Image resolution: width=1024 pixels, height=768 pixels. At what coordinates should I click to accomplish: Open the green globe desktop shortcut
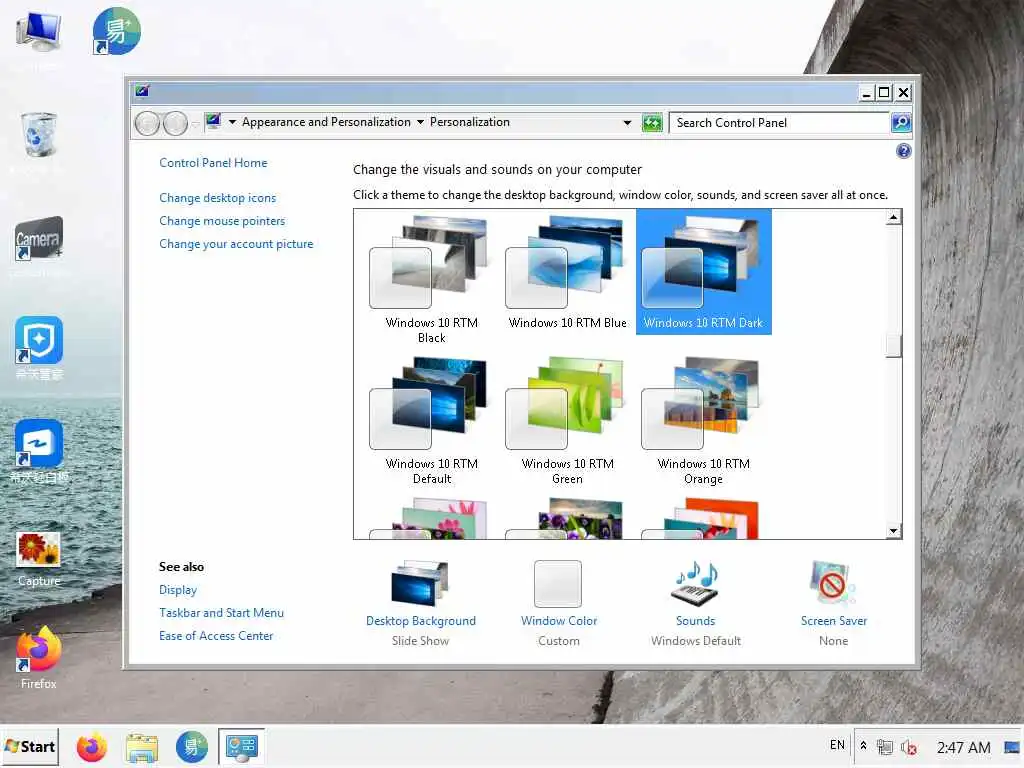[x=116, y=31]
